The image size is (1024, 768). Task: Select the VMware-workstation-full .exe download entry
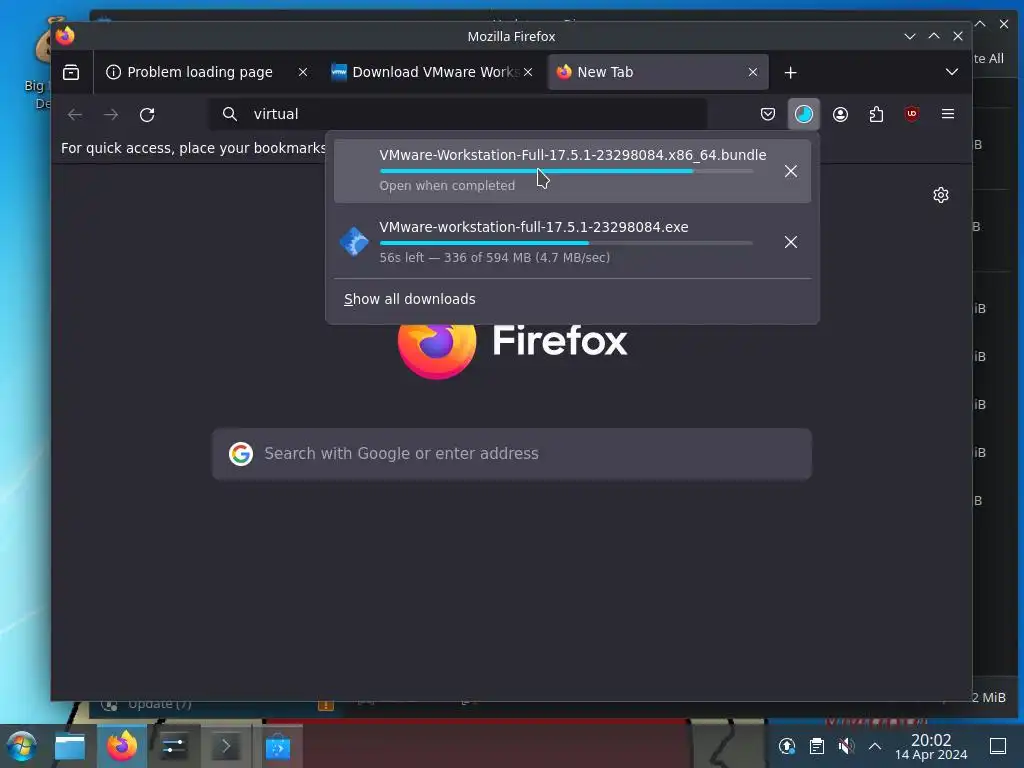coord(572,242)
